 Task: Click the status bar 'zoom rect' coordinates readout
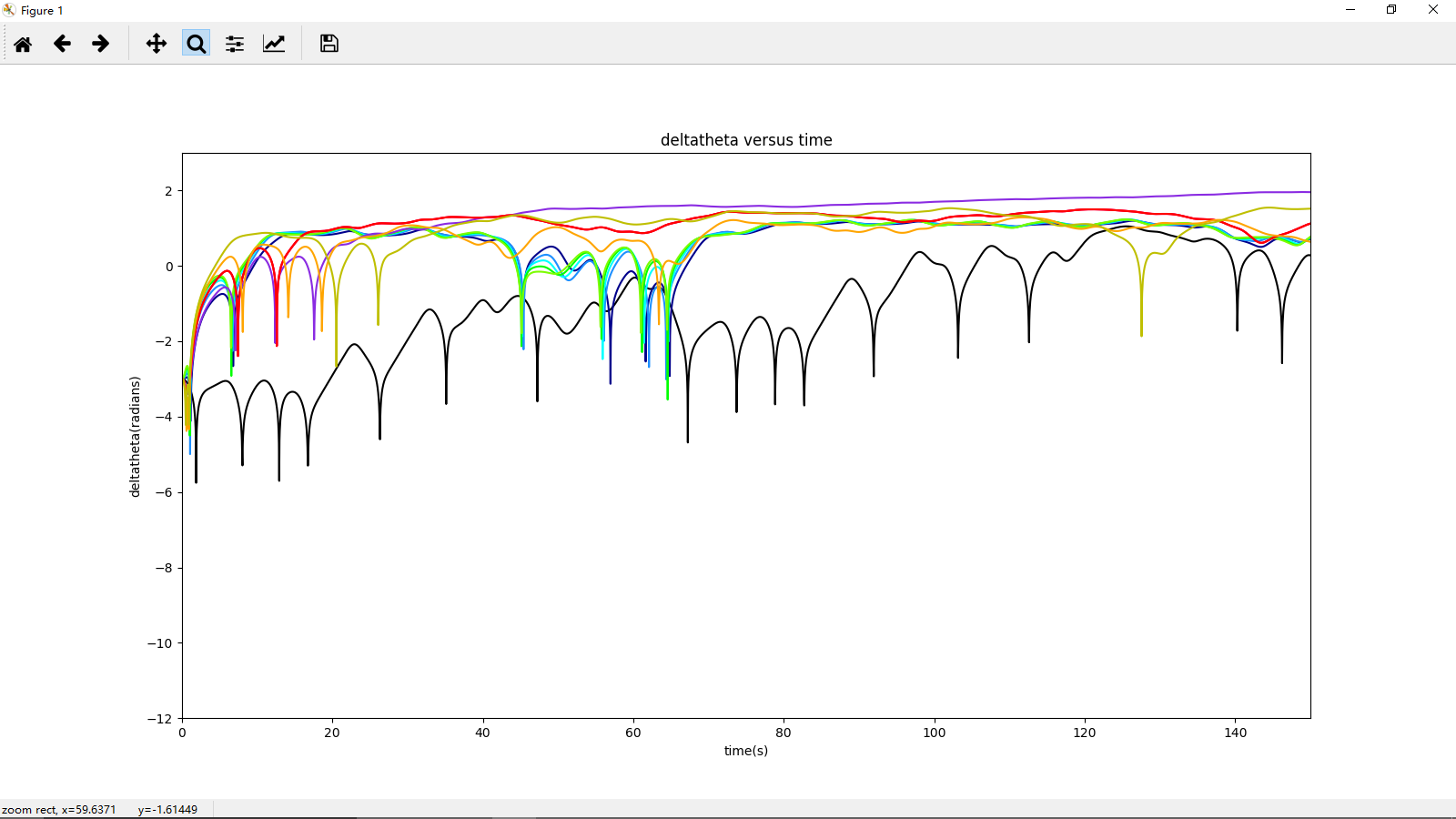[x=100, y=810]
